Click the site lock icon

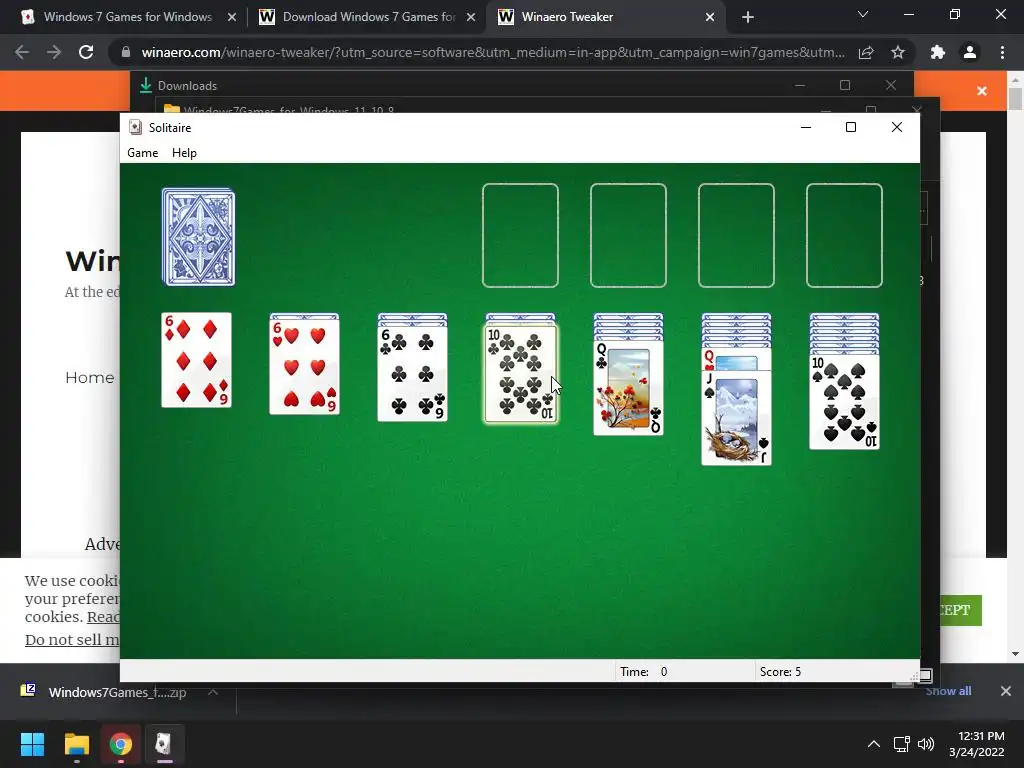pyautogui.click(x=126, y=52)
